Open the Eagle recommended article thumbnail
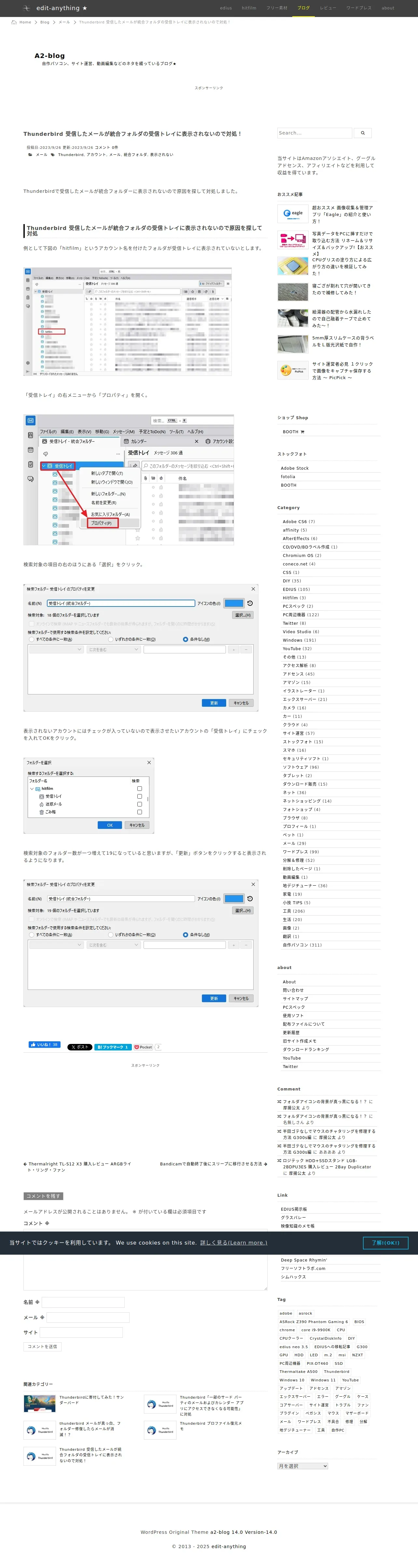 pyautogui.click(x=293, y=214)
